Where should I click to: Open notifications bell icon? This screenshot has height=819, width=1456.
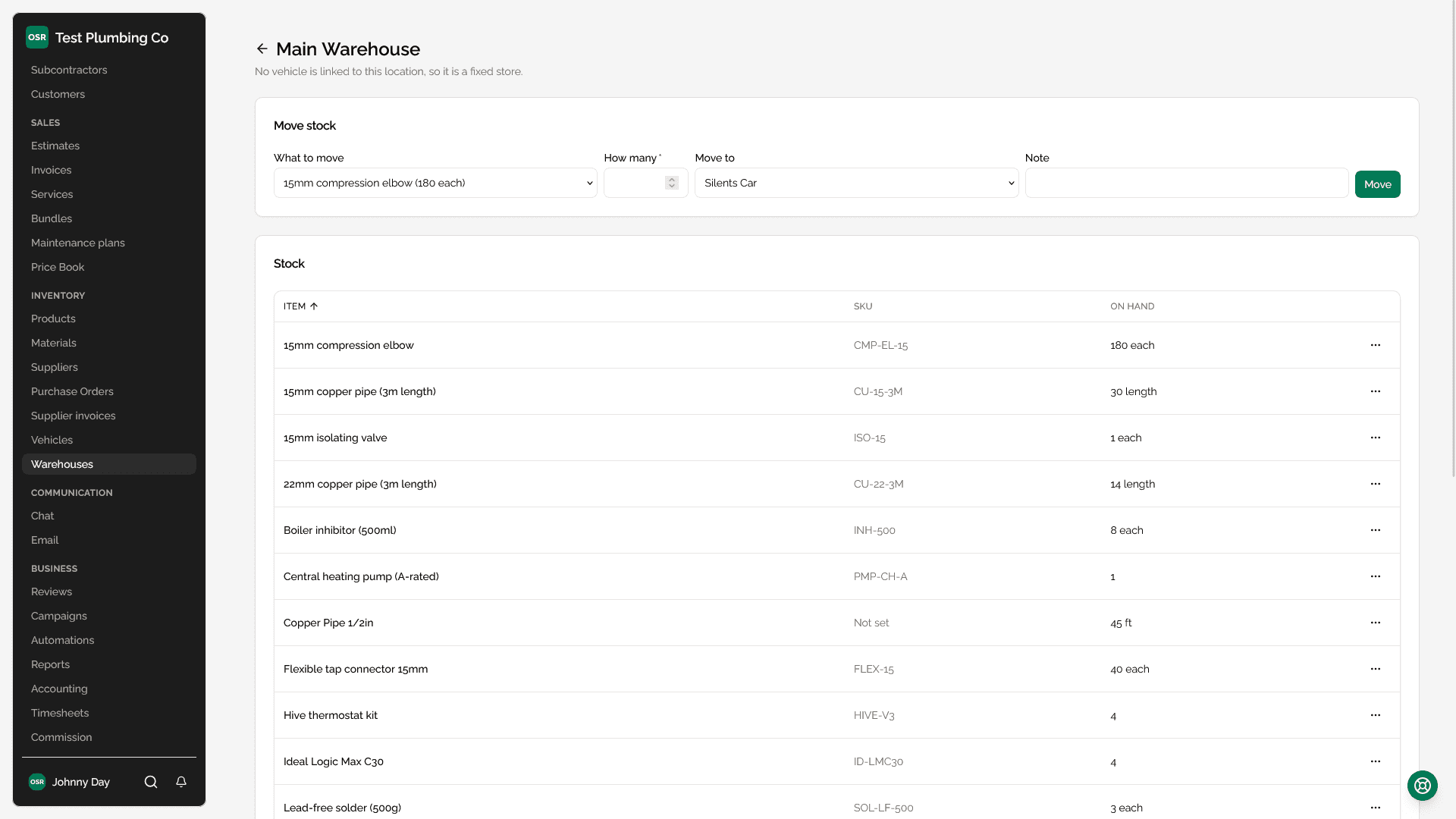coord(181,782)
